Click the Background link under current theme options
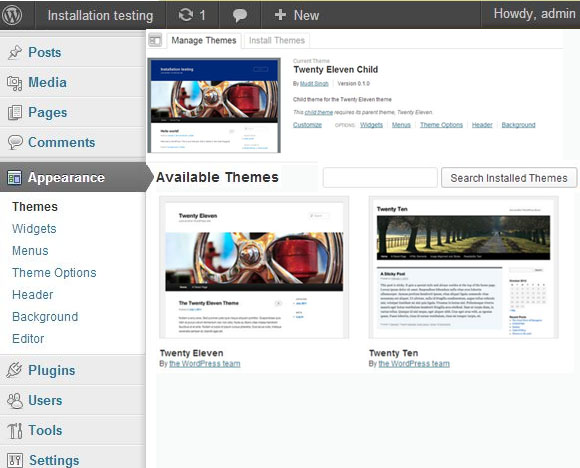580x468 pixels. tap(518, 125)
